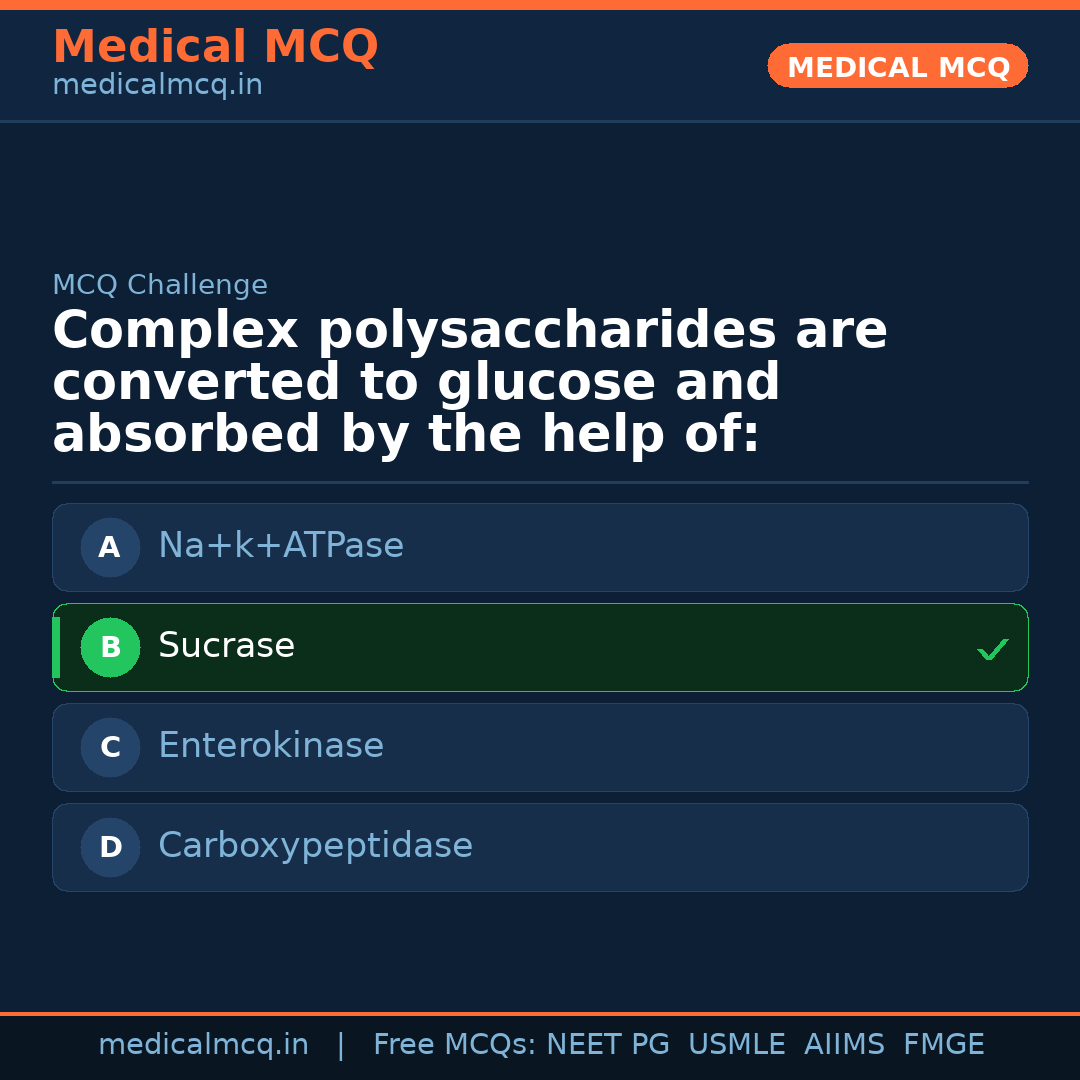
Task: Click the green B option circle
Action: coord(110,647)
